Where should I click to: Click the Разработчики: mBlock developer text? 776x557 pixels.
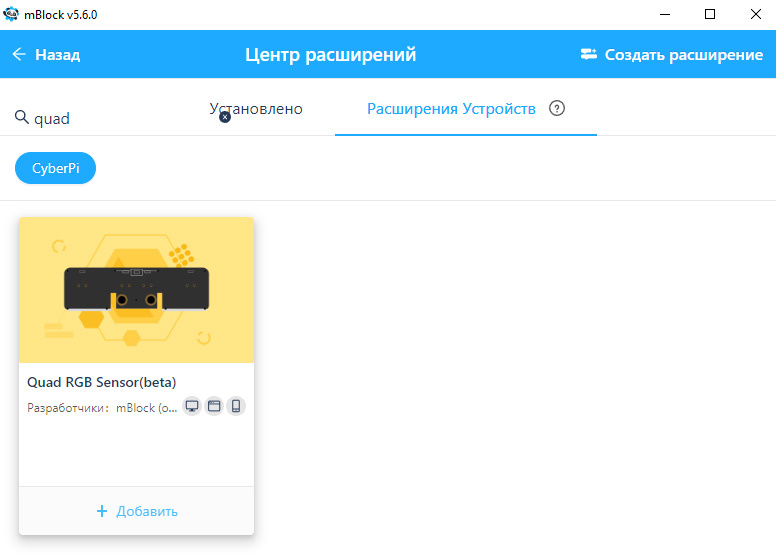[x=102, y=407]
